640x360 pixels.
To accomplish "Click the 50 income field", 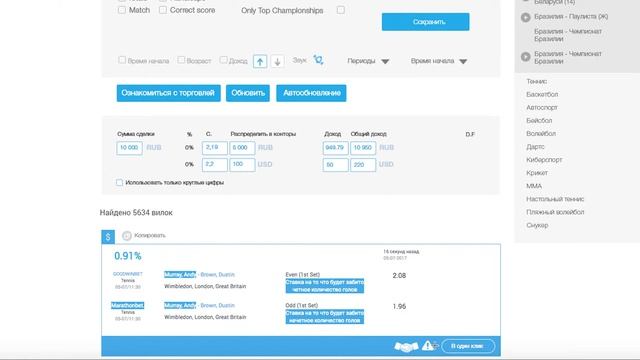I will coord(335,164).
